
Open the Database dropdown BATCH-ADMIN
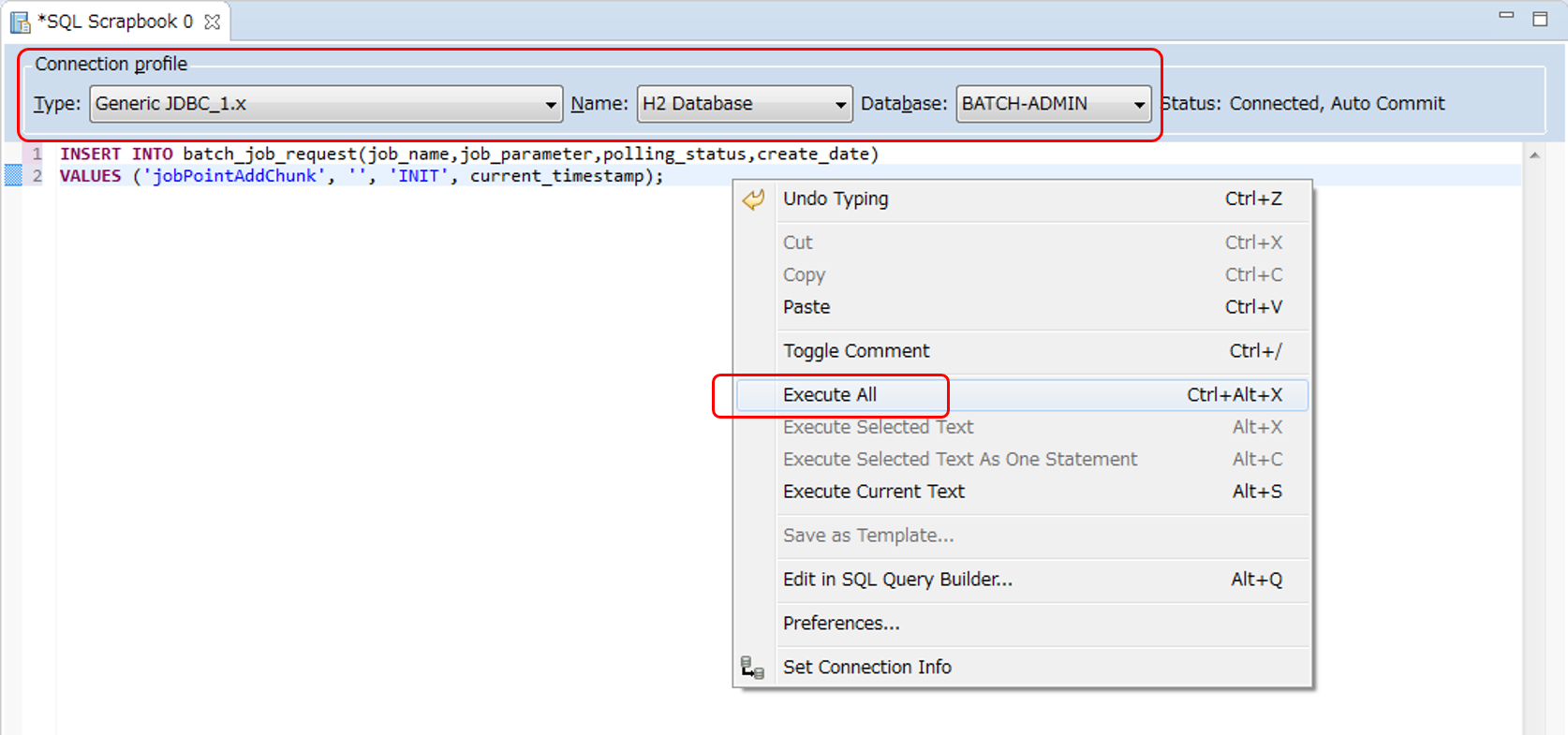[x=1054, y=104]
